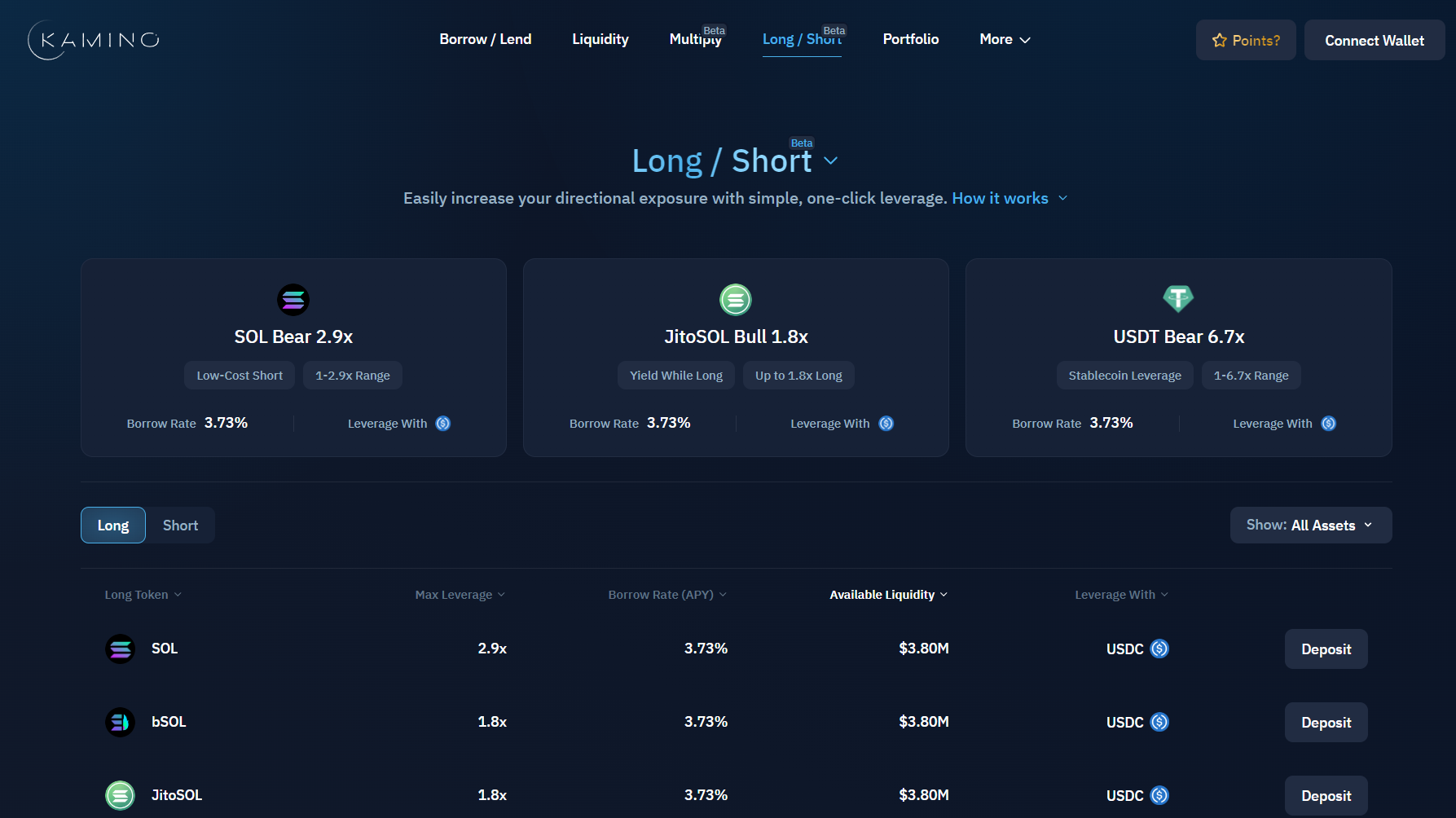Screen dimensions: 1456x818
Task: Open the Show: All Assets dropdown
Action: click(1311, 526)
